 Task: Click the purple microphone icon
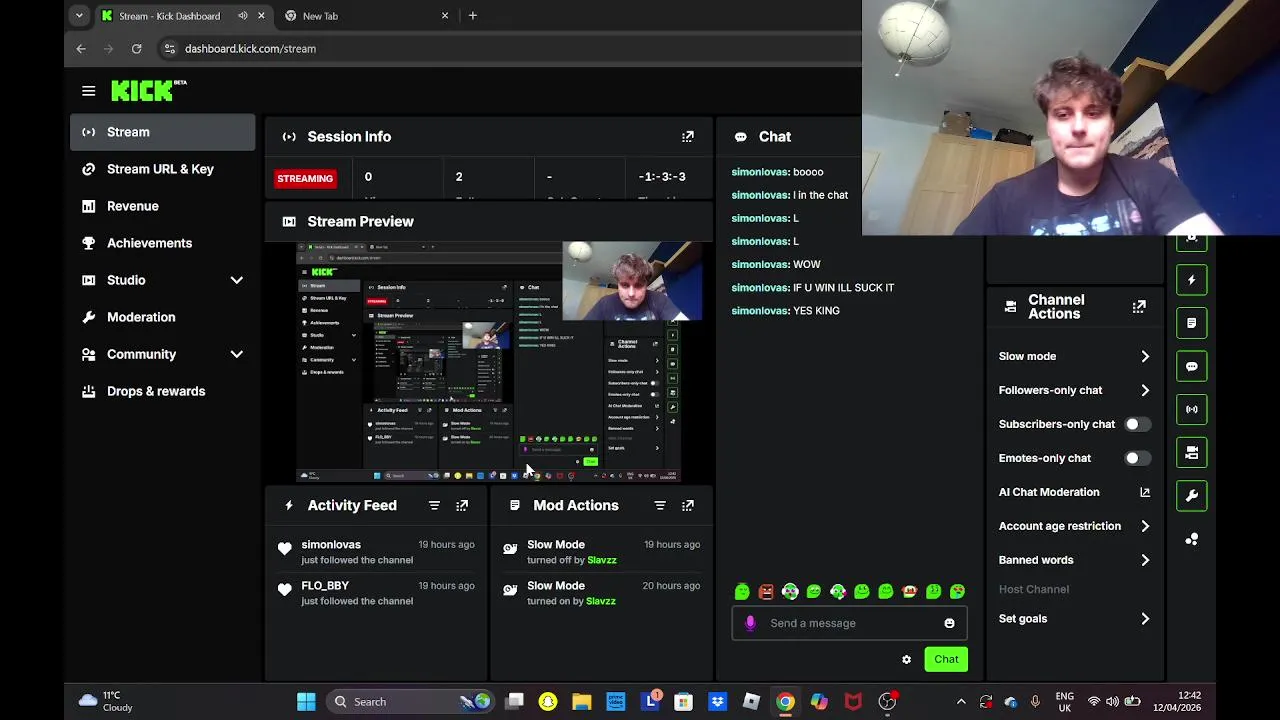[x=750, y=623]
